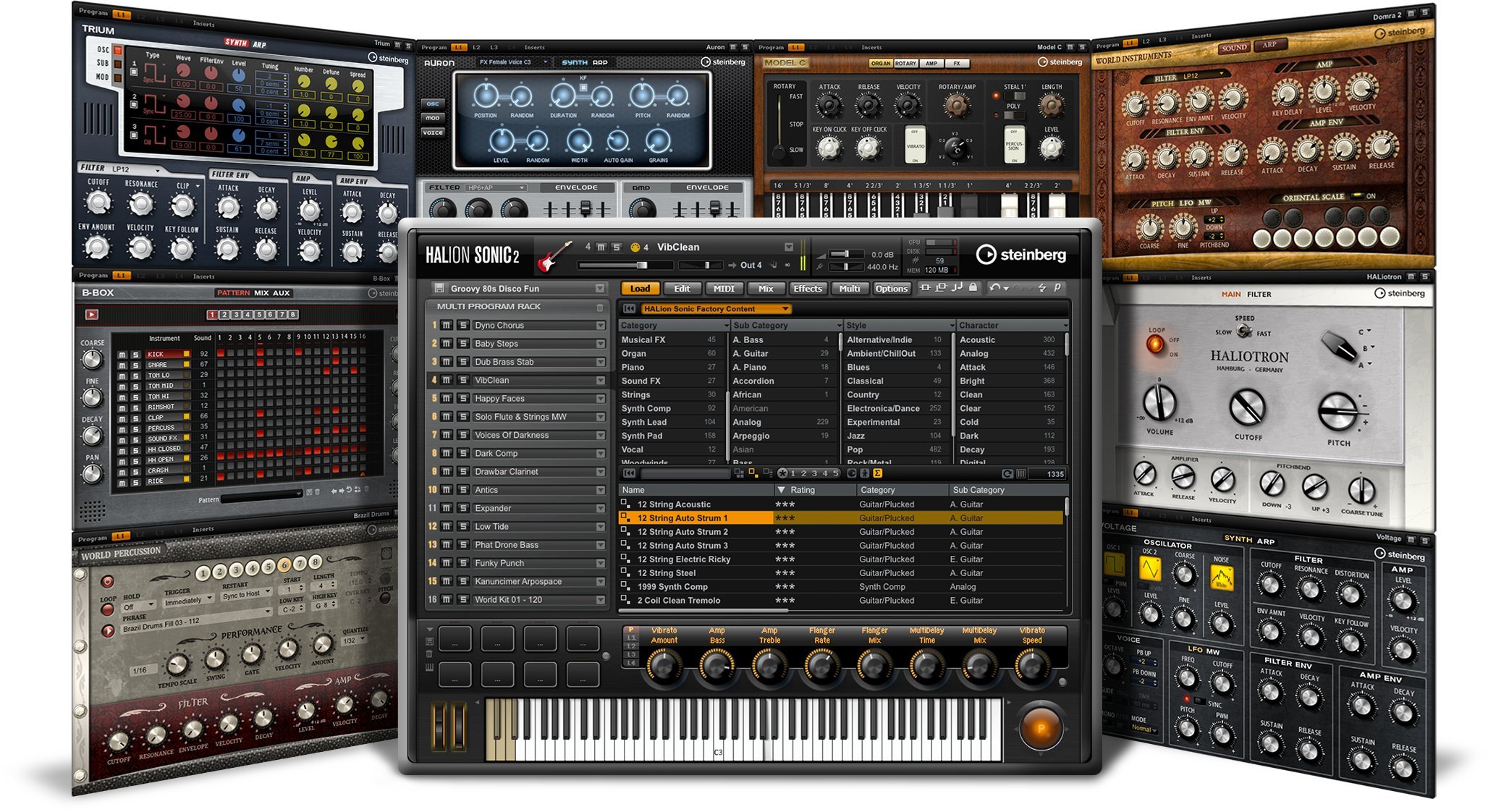1488x812 pixels.
Task: Click floppy disk icon beside Groovy 80s Disco Fun
Action: (x=439, y=288)
